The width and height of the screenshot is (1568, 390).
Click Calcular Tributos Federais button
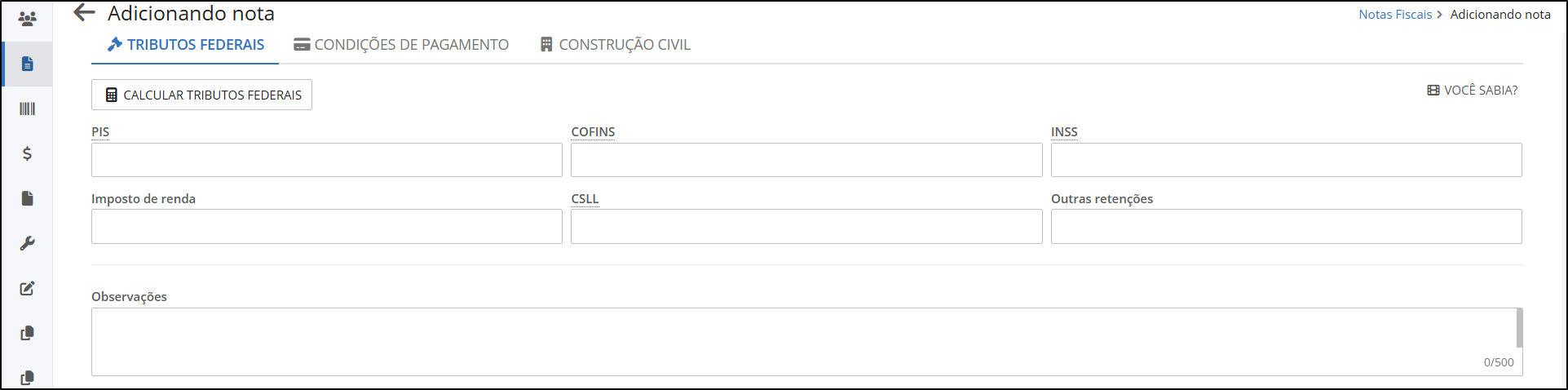(x=201, y=95)
